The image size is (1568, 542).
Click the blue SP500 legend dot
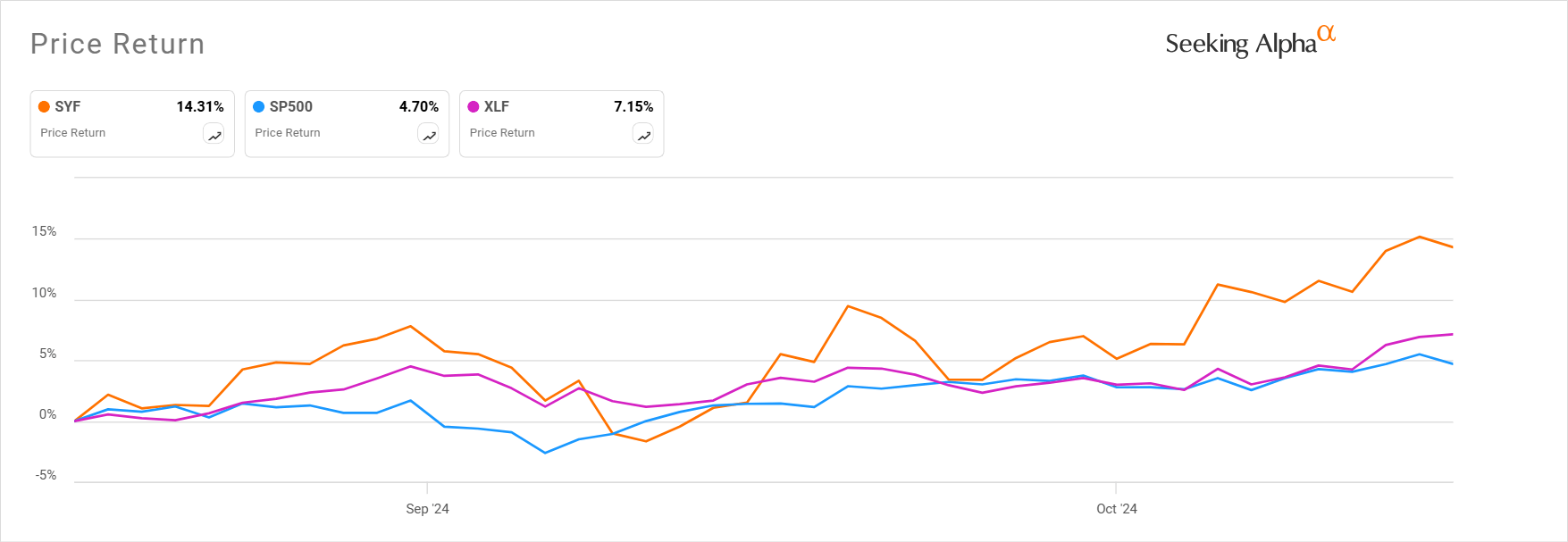(259, 107)
